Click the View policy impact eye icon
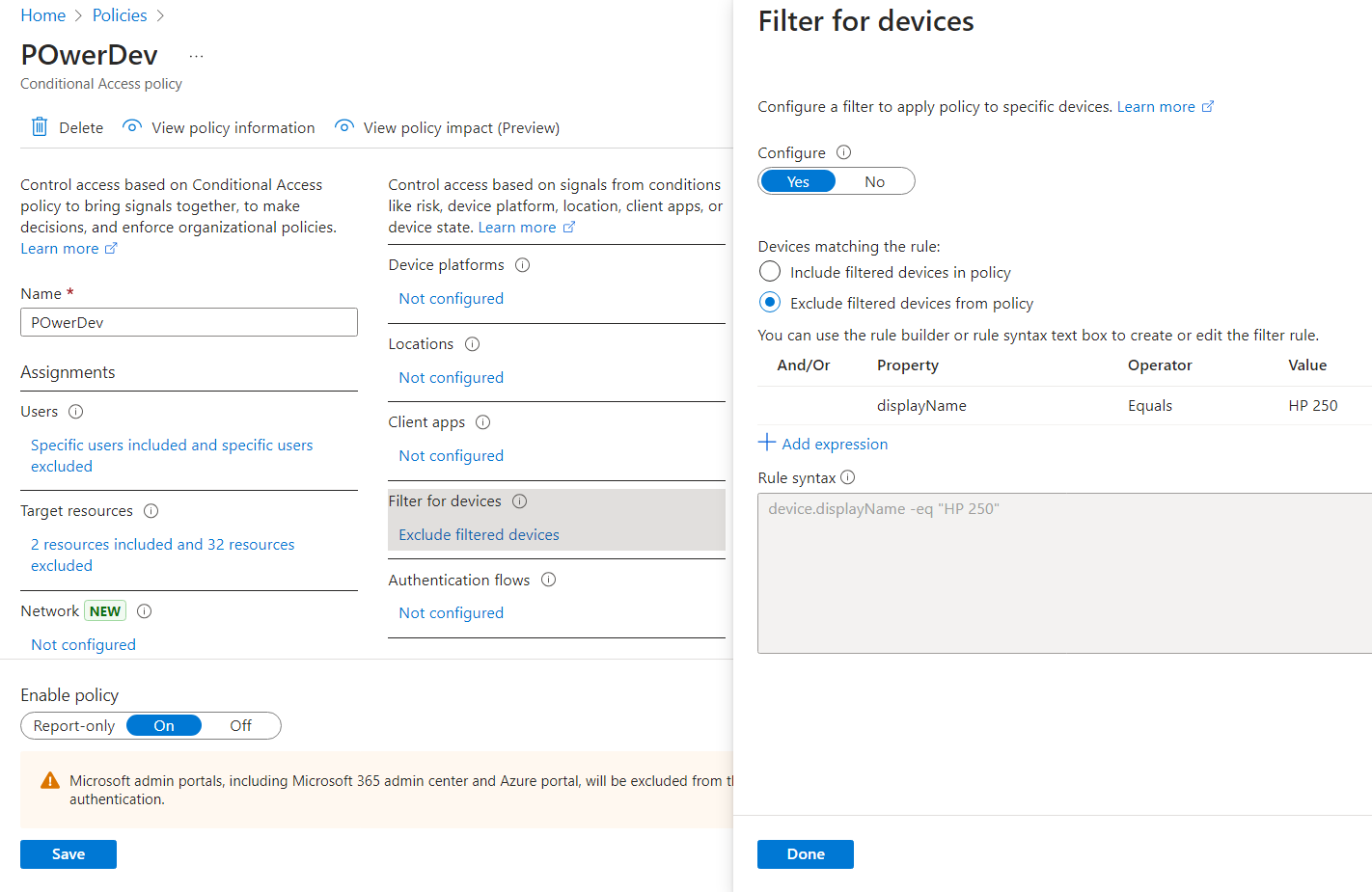 [x=343, y=127]
